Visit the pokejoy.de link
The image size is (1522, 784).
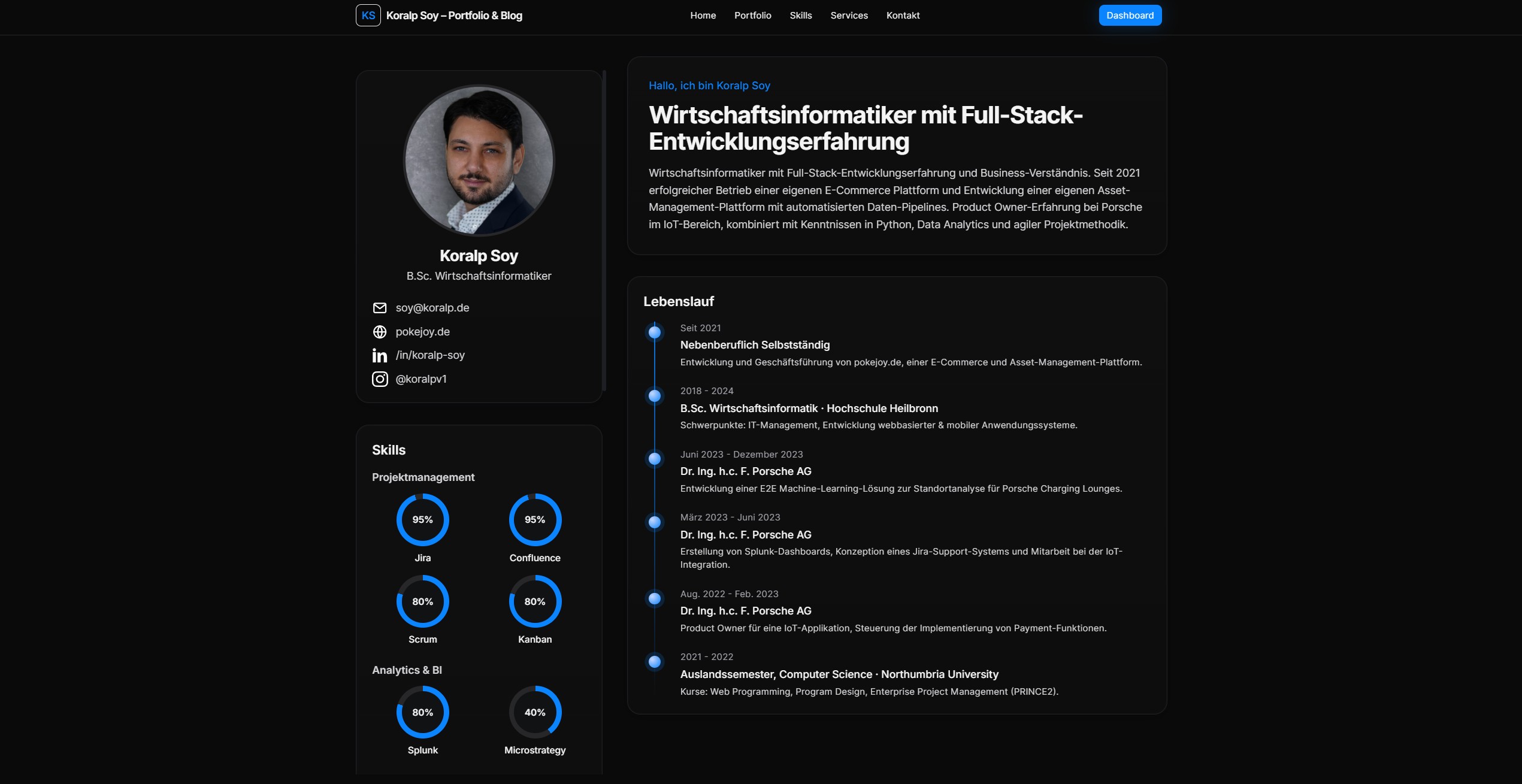point(422,332)
